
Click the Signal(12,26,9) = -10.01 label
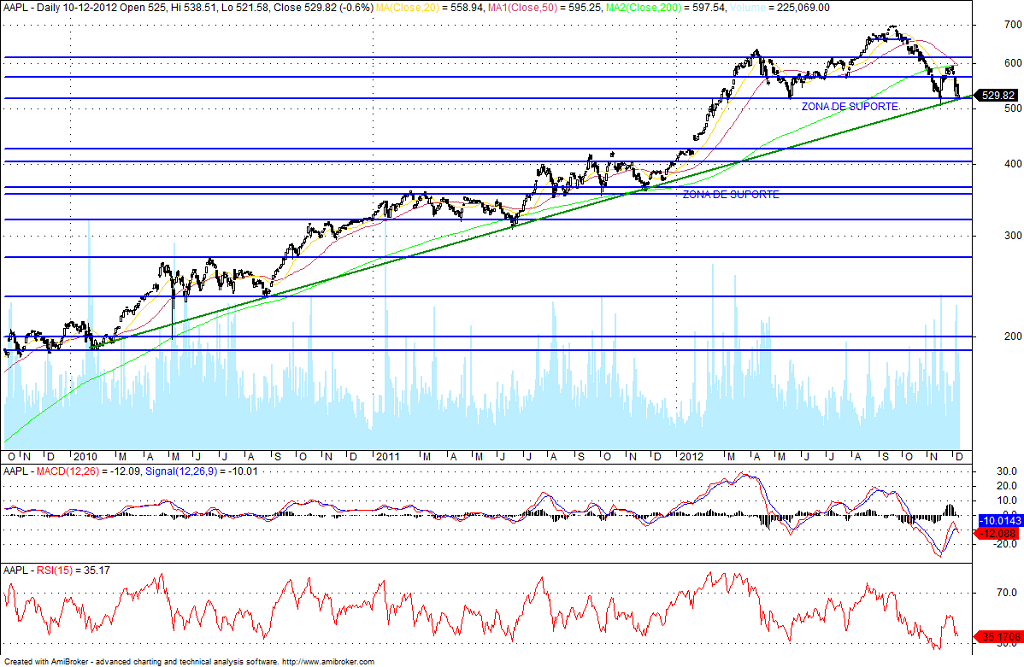(201, 471)
